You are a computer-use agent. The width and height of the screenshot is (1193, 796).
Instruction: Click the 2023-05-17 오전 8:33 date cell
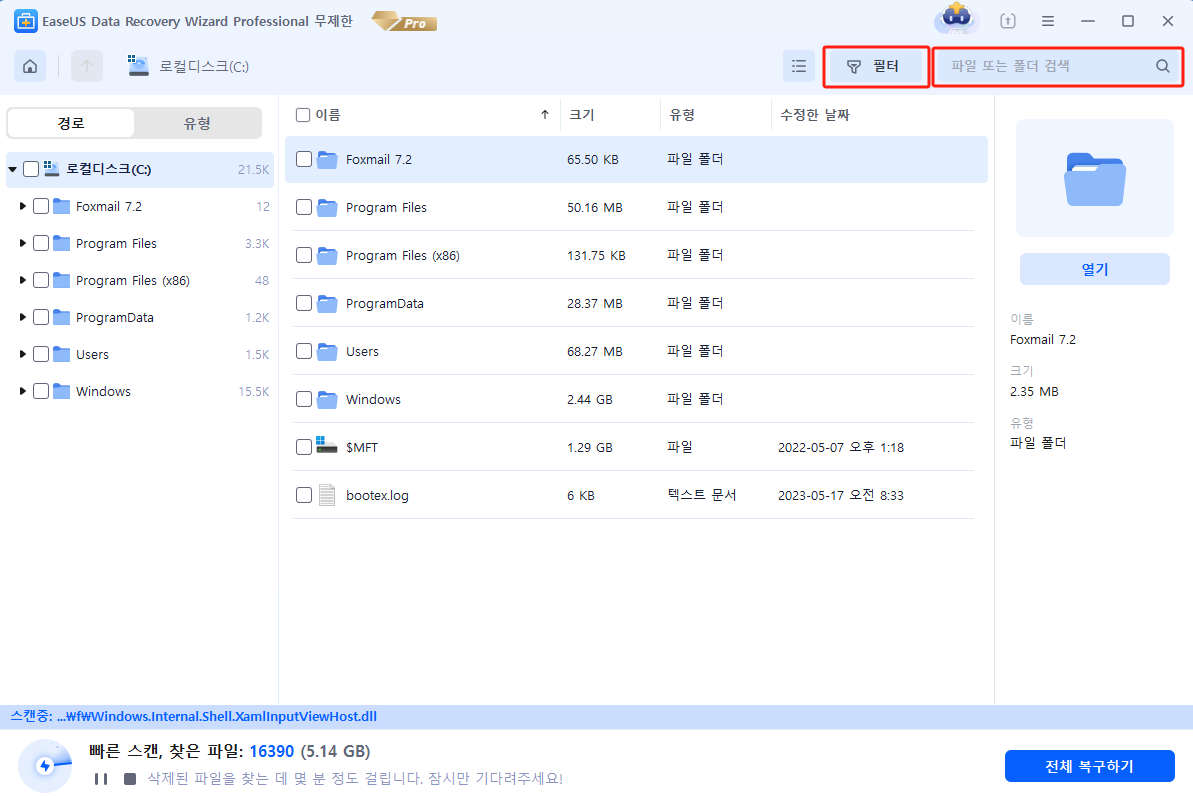[x=841, y=495]
